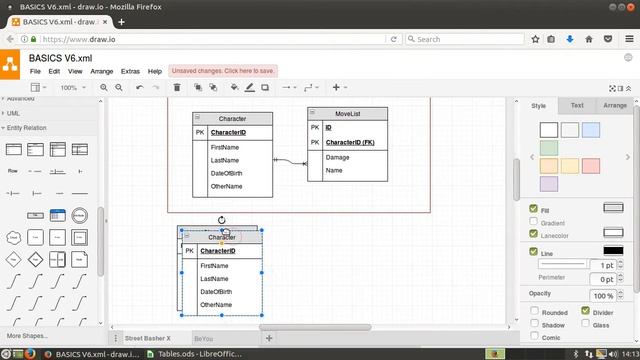Image resolution: width=640 pixels, height=360 pixels.
Task: Open More Shapes dialog
Action: coord(27,336)
